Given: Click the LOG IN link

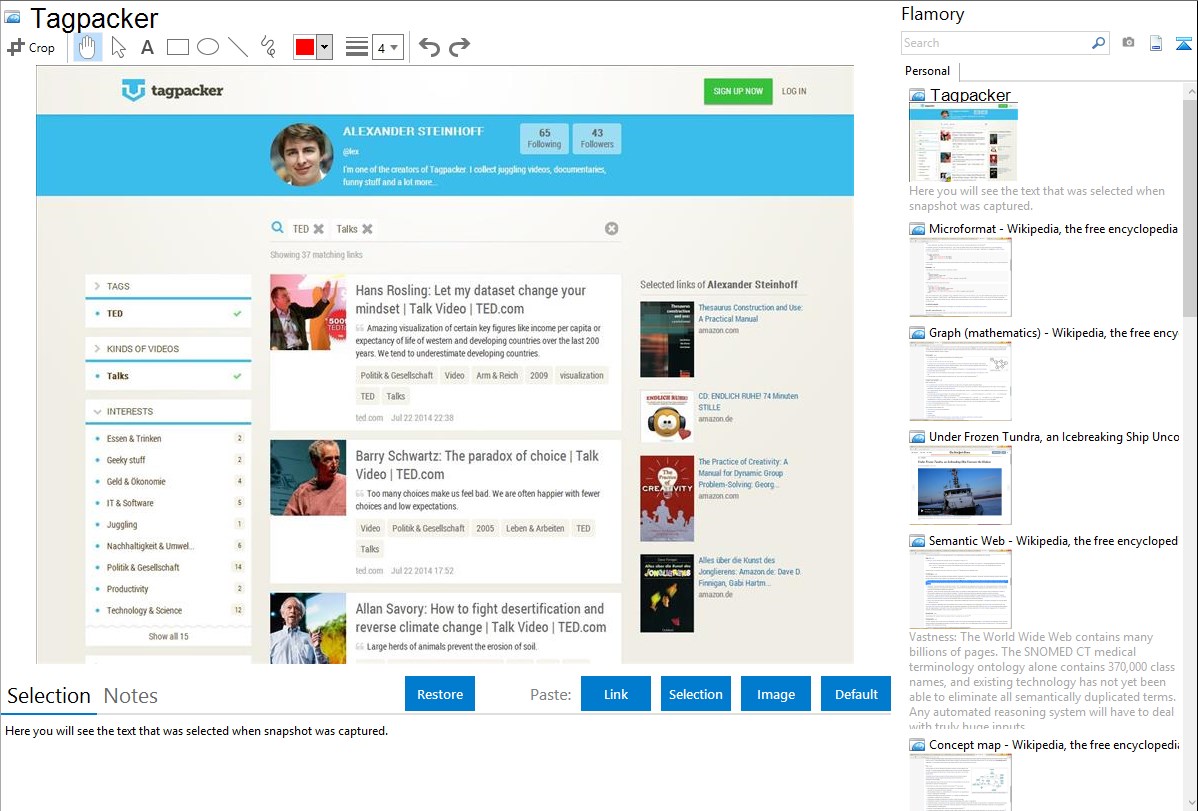Looking at the screenshot, I should (794, 91).
